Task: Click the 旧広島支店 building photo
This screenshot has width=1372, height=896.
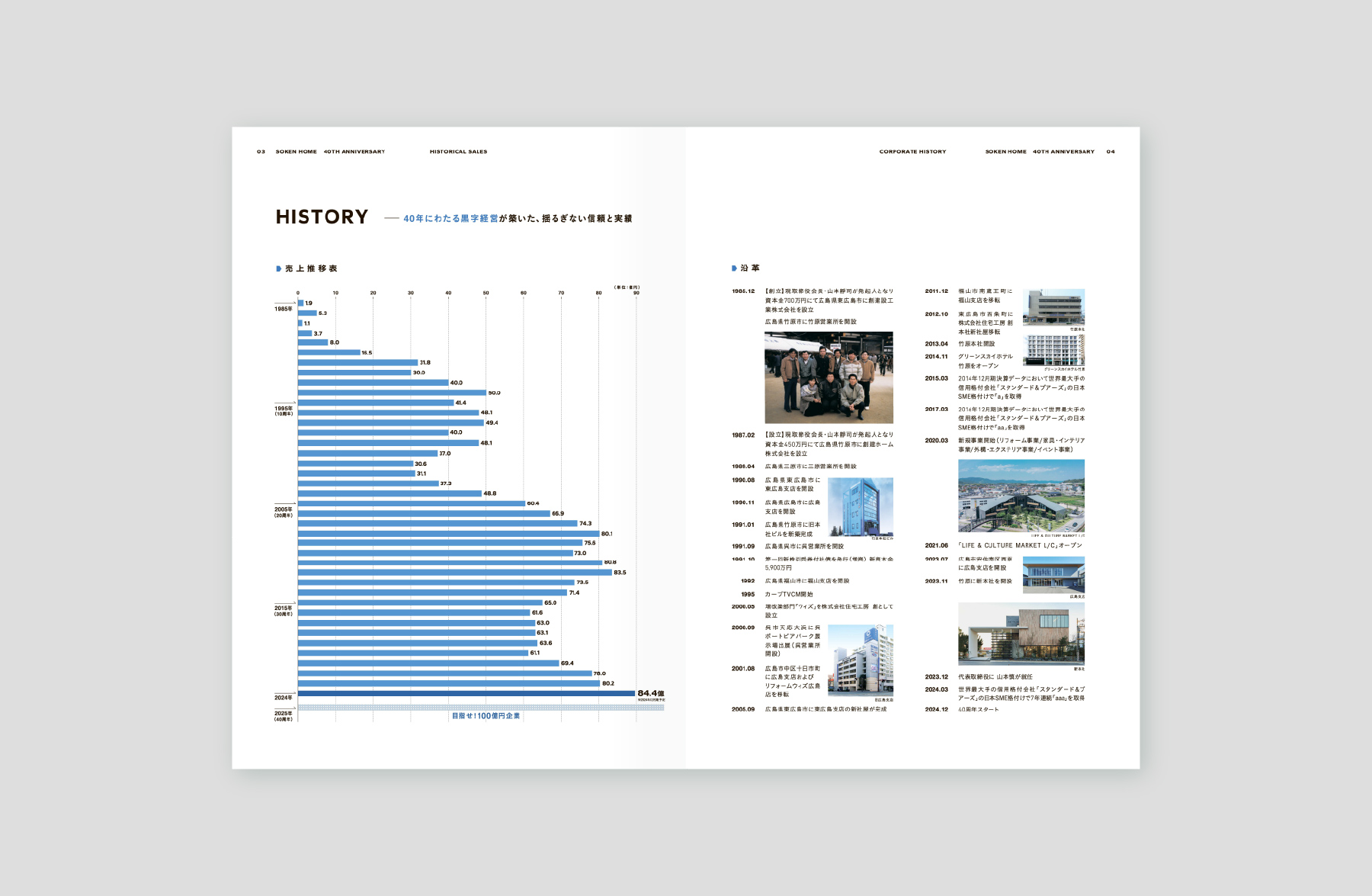Action: 861,660
